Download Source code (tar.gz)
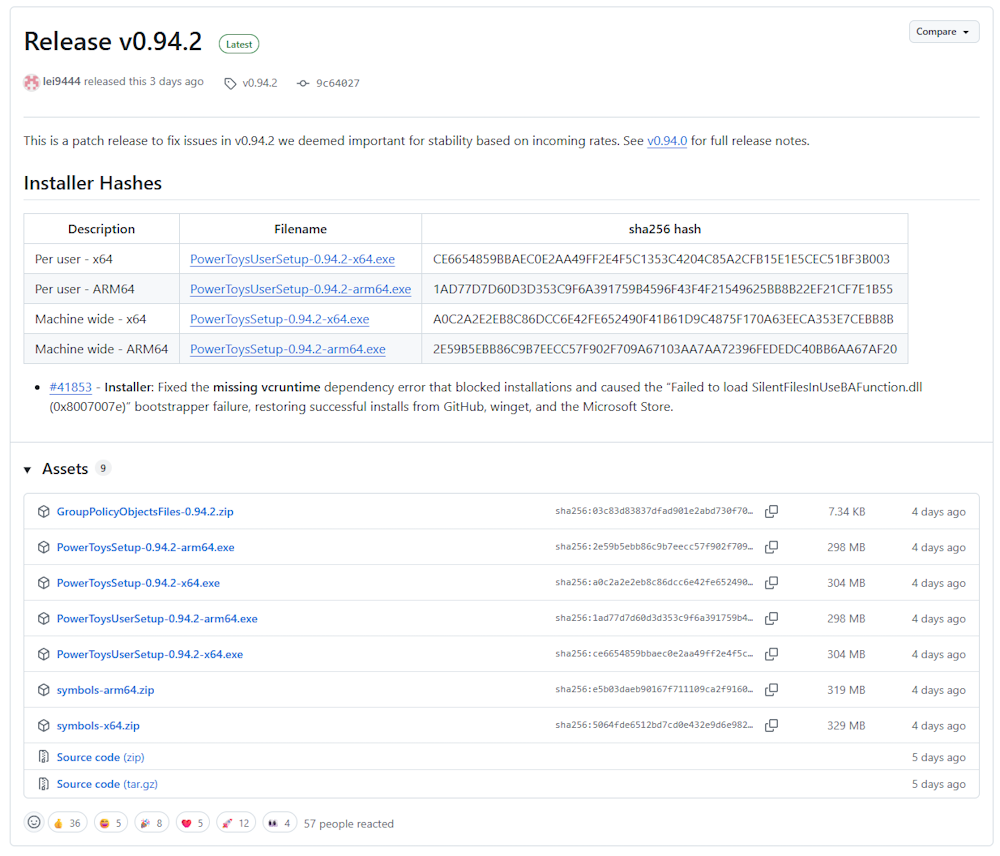 (107, 784)
